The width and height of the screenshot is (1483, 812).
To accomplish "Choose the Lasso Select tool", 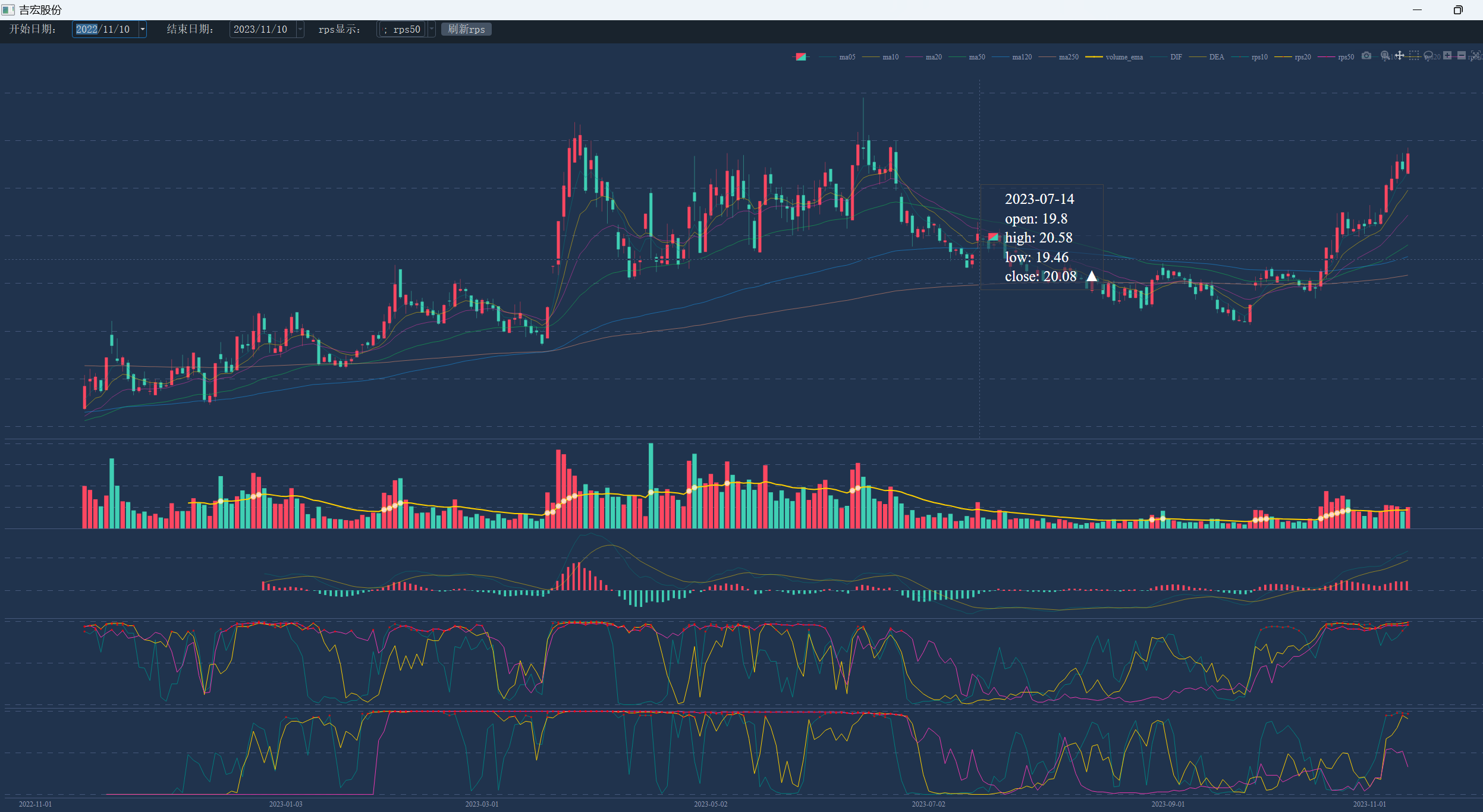I will pyautogui.click(x=1428, y=56).
